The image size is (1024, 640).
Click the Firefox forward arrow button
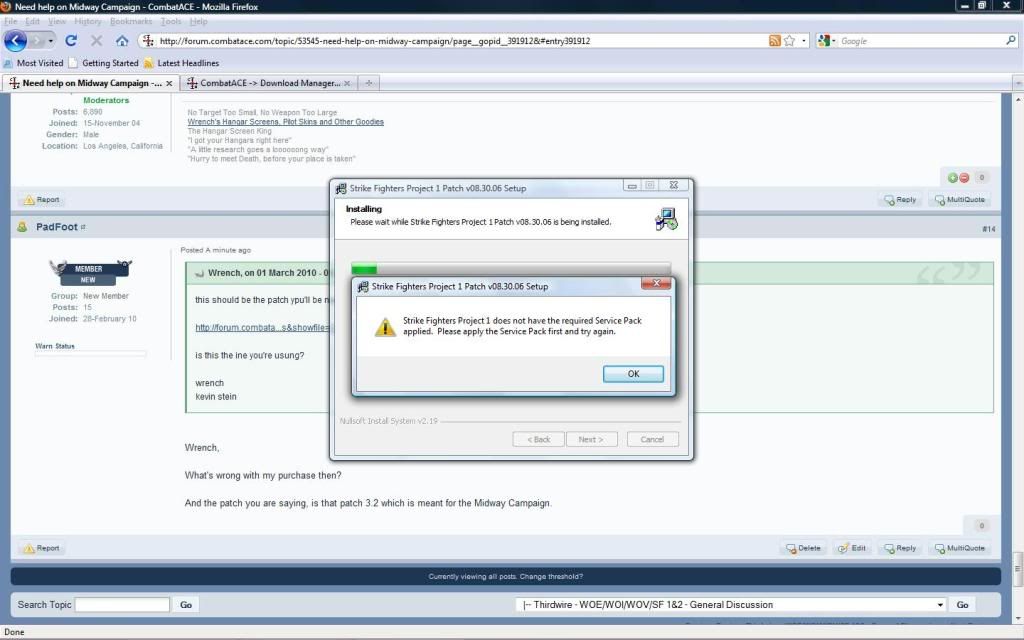click(37, 40)
